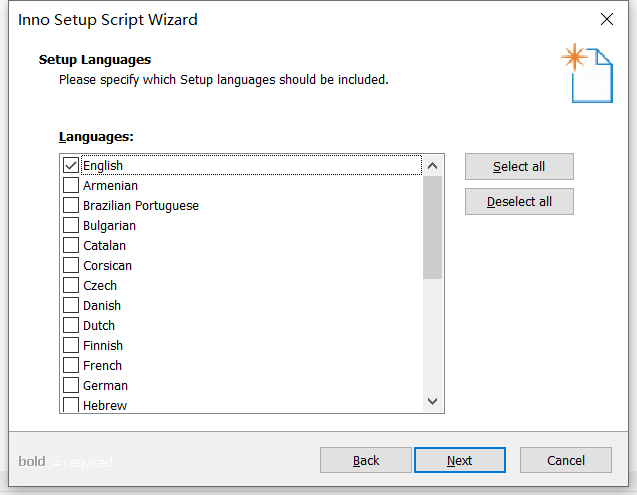Tick the Danish checkbox
Screen dimensions: 637x495
pyautogui.click(x=71, y=305)
